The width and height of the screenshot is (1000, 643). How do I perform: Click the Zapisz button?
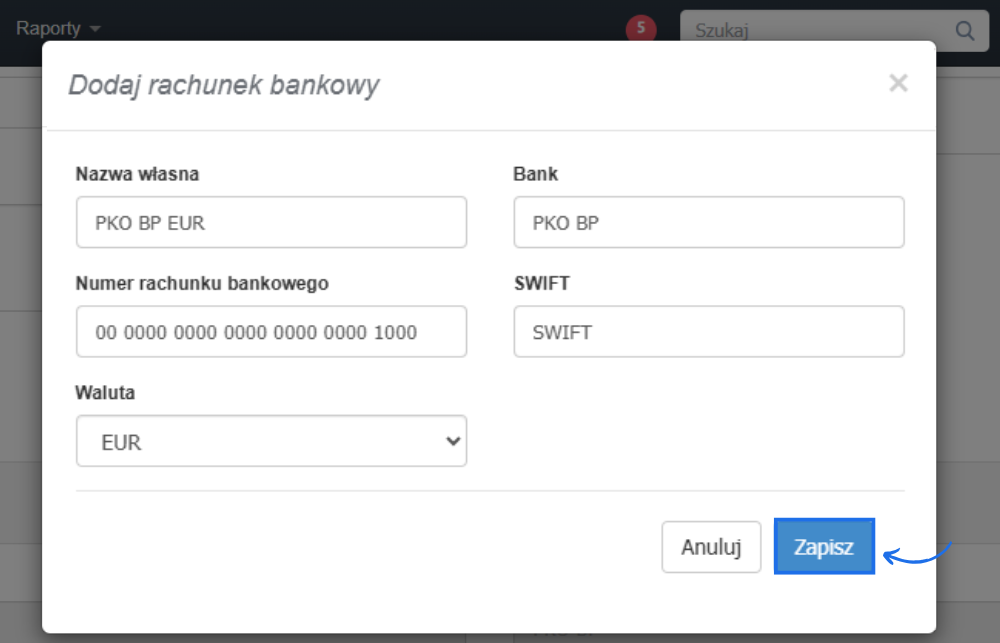pos(824,547)
